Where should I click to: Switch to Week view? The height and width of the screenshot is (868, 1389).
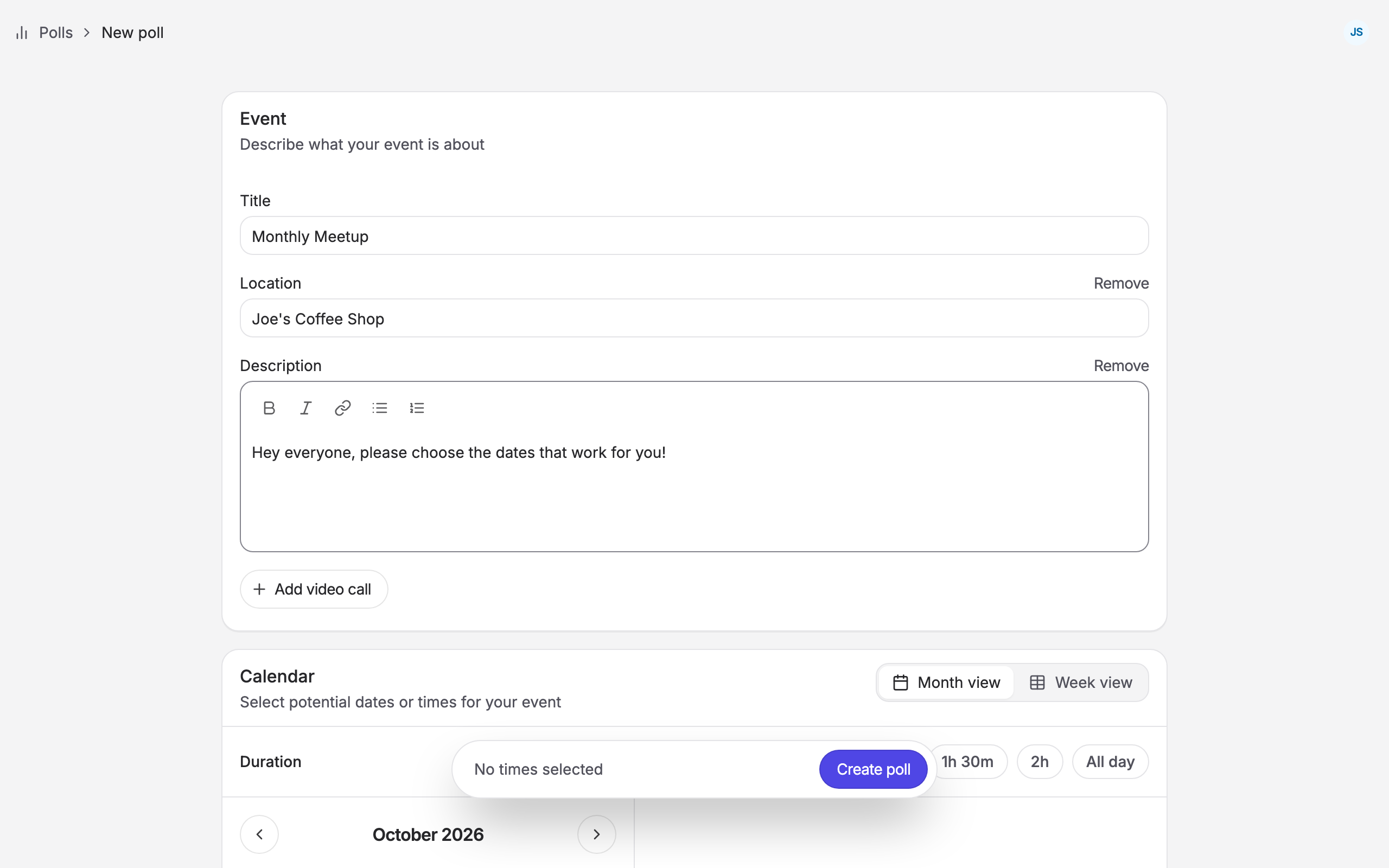1081,682
